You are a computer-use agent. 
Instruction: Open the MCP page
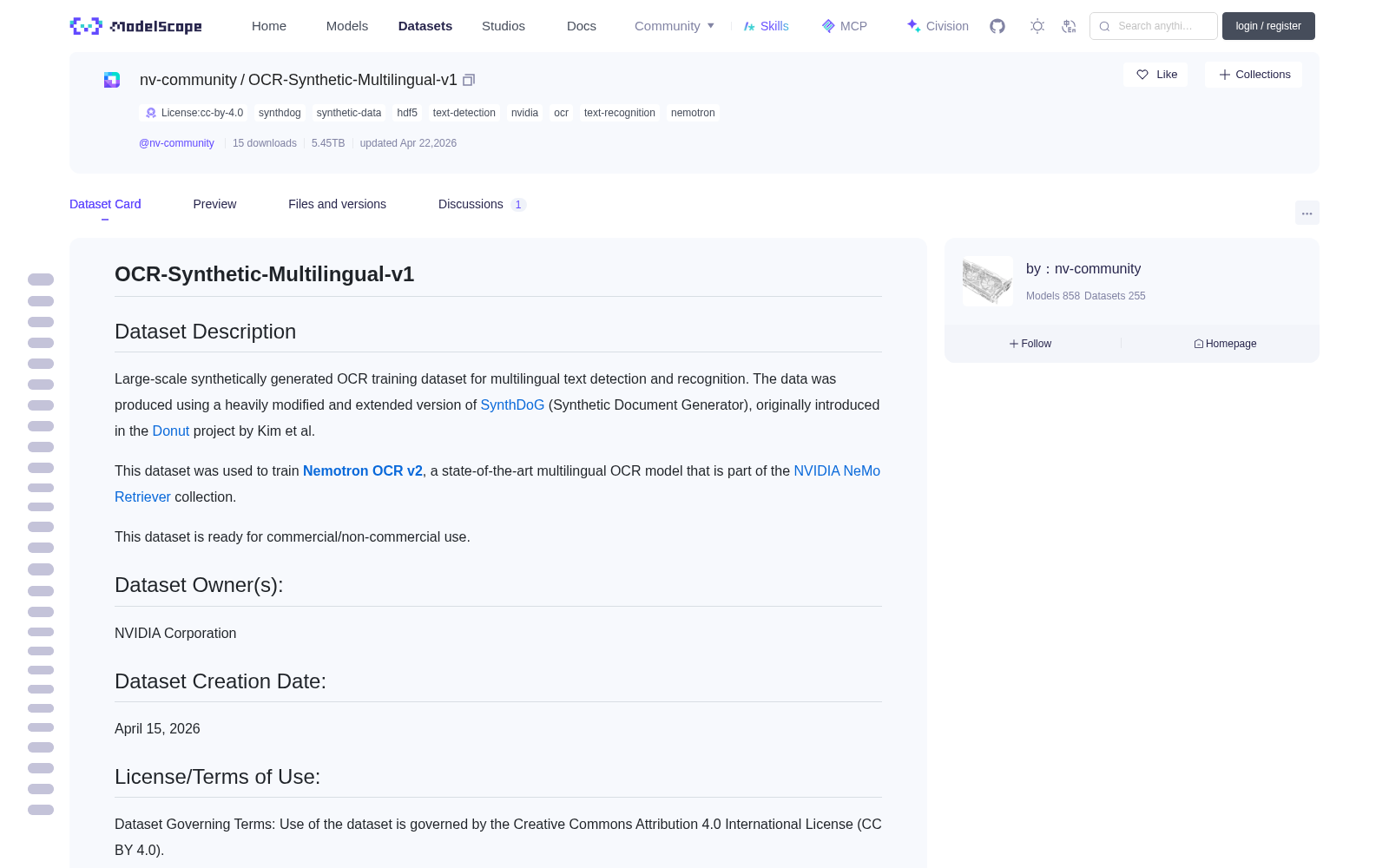[844, 26]
